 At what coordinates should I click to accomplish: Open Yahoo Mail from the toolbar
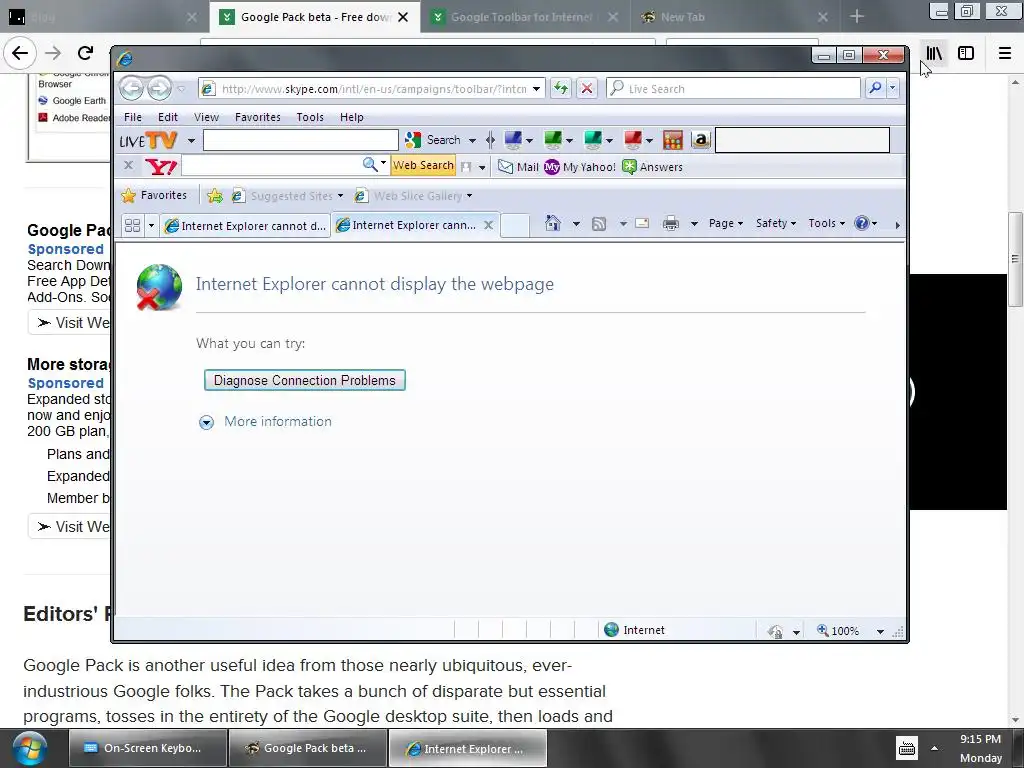(x=519, y=167)
